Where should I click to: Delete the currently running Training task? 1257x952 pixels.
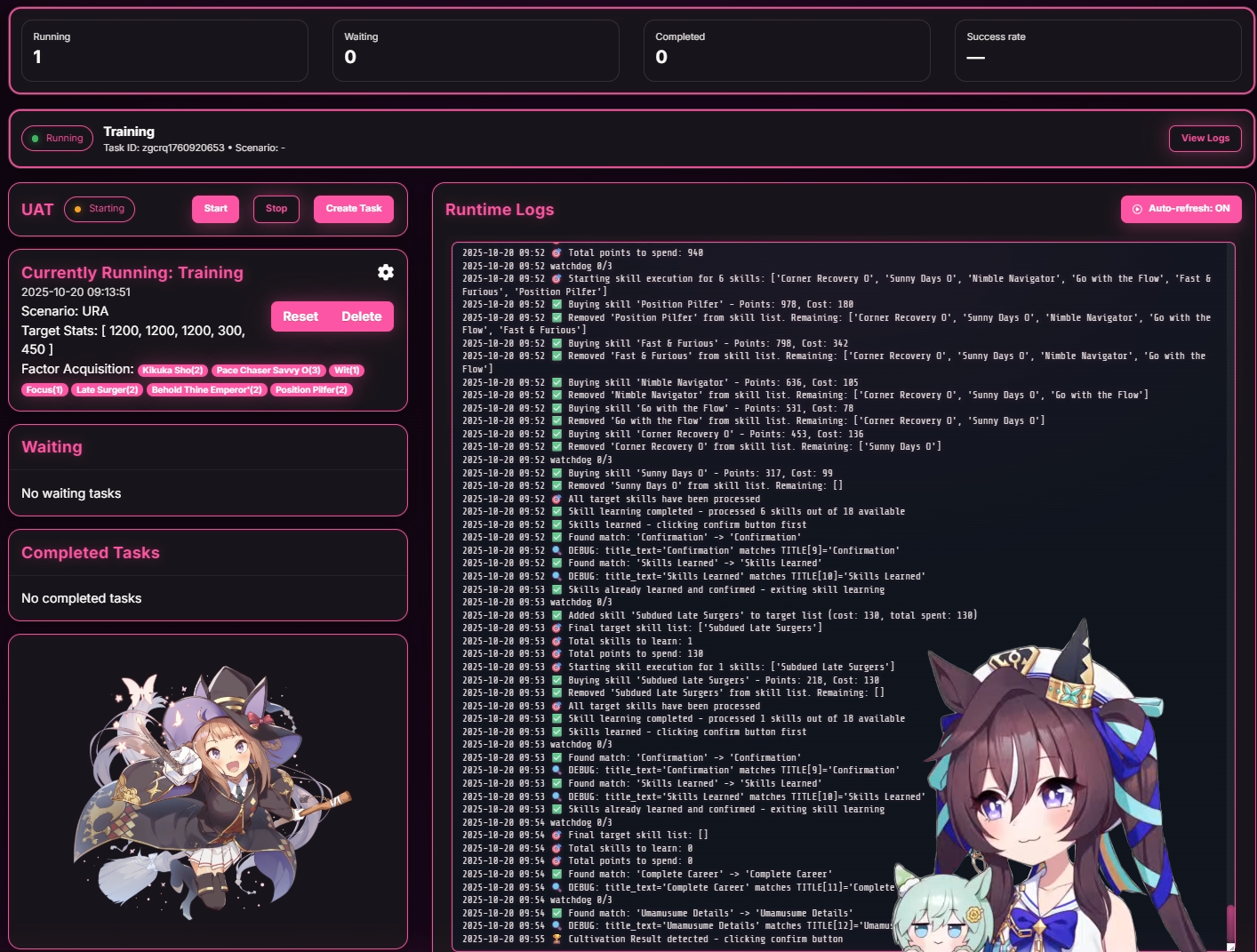[x=362, y=316]
